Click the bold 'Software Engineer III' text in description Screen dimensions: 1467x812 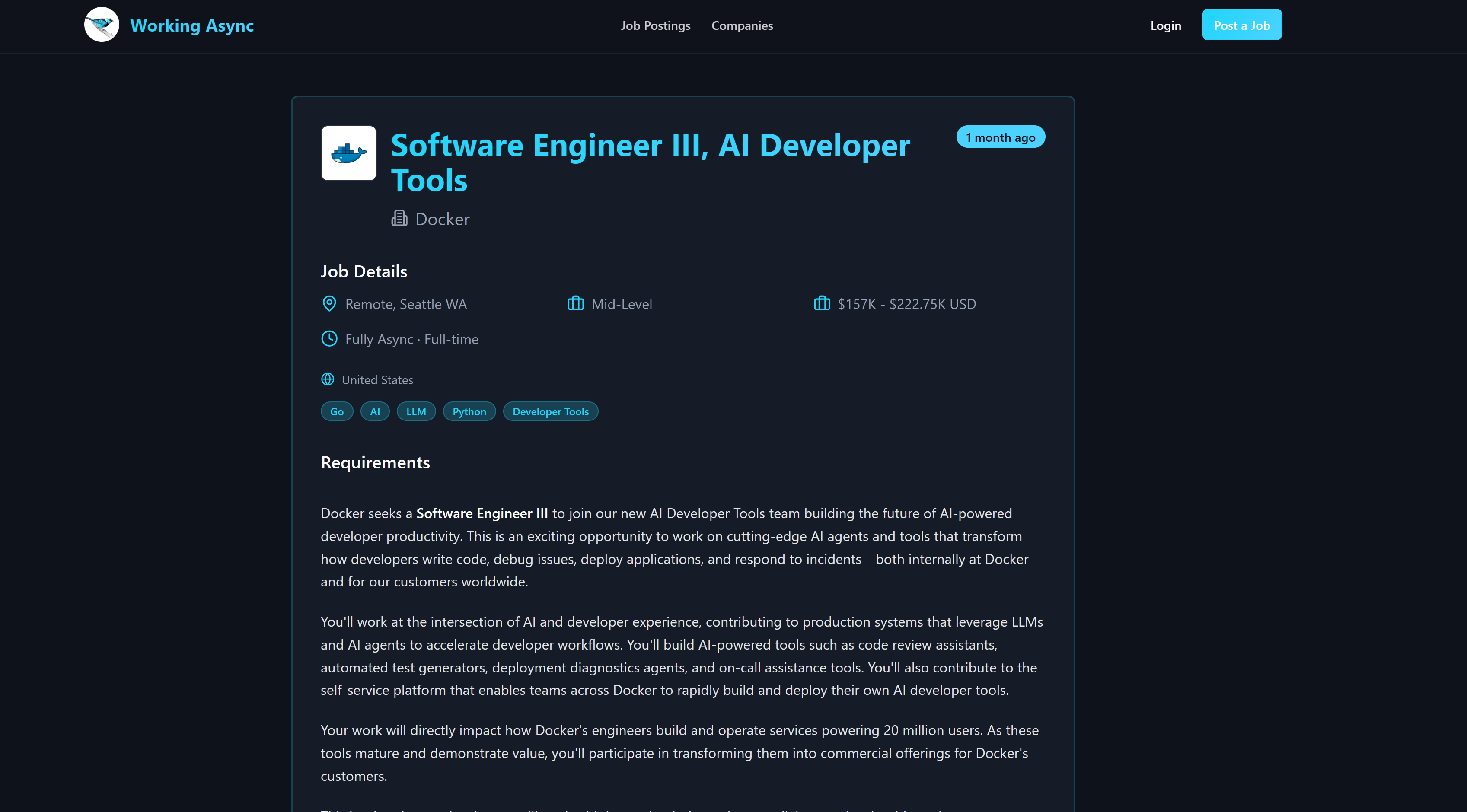[482, 514]
